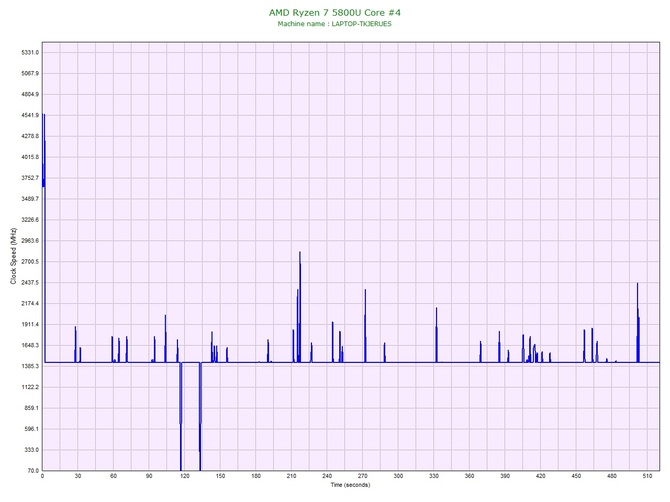Click the 1648.3 y-axis value
The image size is (670, 502).
30,346
